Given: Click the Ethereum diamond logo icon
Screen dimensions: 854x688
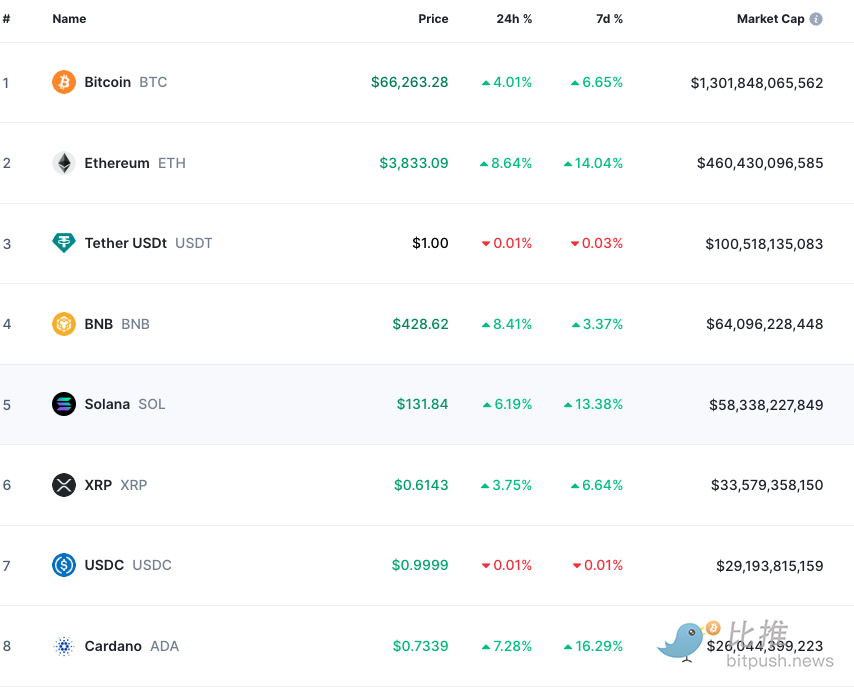Looking at the screenshot, I should tap(64, 163).
